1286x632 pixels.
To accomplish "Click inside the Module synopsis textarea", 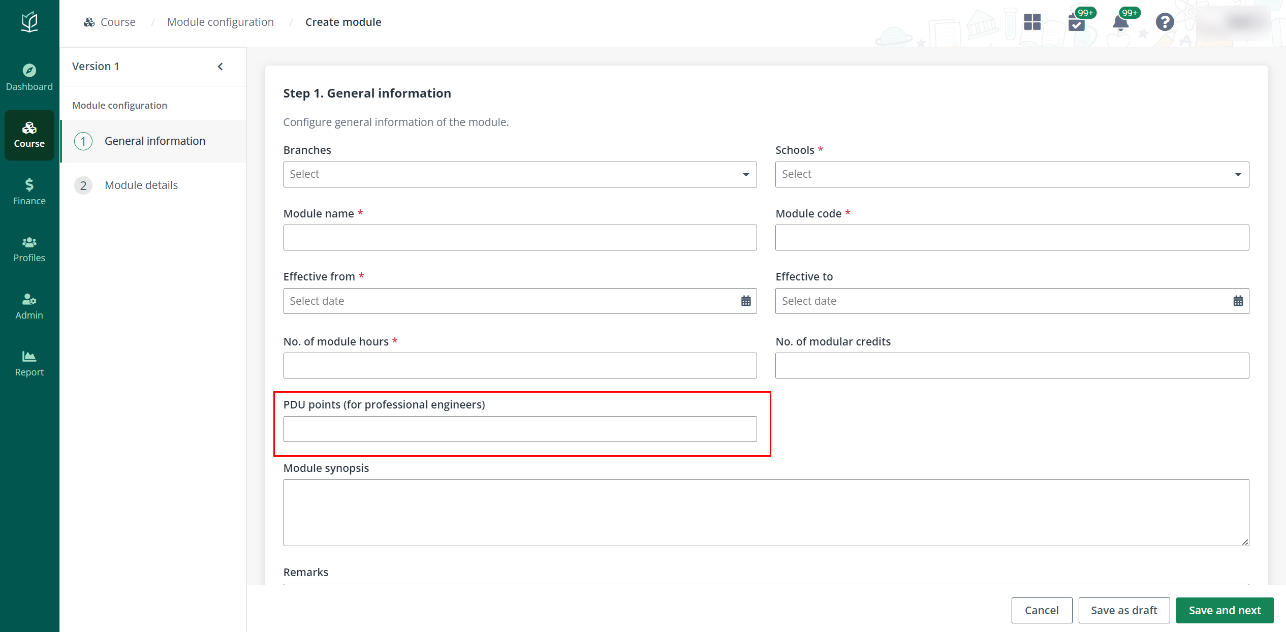I will coord(766,512).
